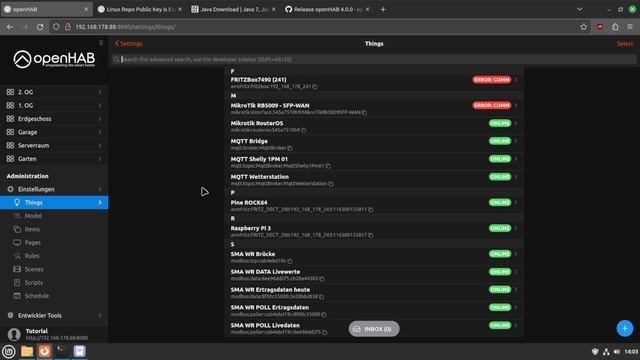Open the SMA WR POLL Ertragsdaten thing
640x360 pixels.
[x=374, y=311]
